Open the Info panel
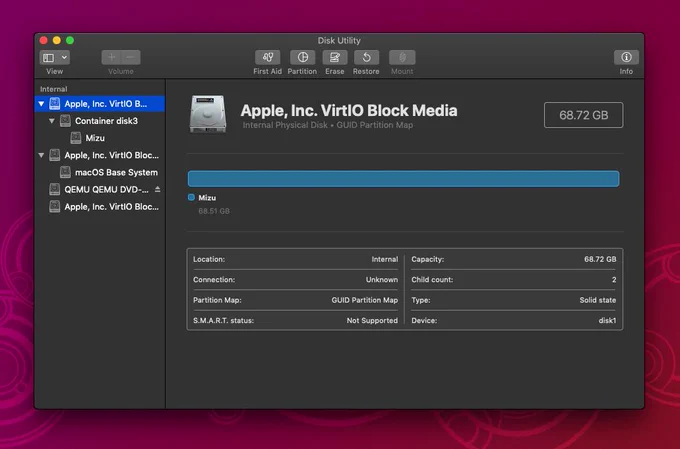Viewport: 680px width, 449px height. pyautogui.click(x=626, y=57)
